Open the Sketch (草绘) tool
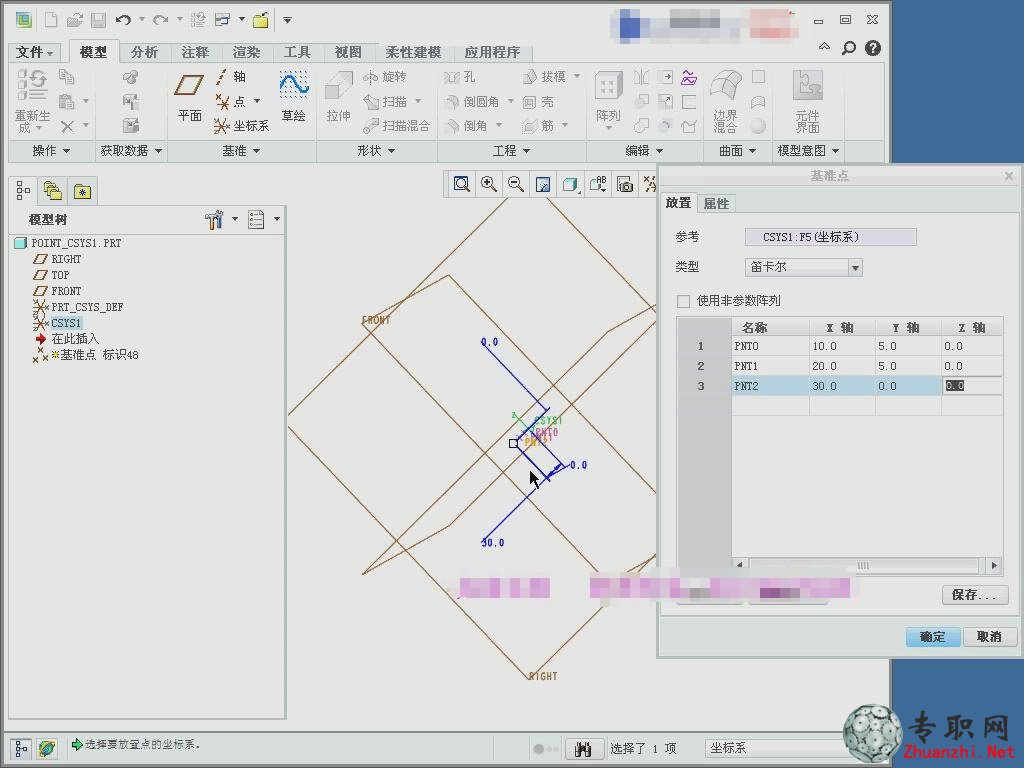The height and width of the screenshot is (768, 1024). tap(293, 97)
